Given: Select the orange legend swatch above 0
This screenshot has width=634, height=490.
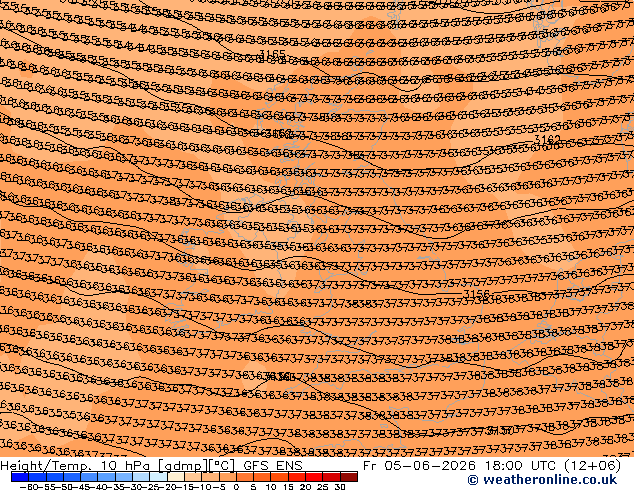Looking at the screenshot, I should (x=245, y=477).
